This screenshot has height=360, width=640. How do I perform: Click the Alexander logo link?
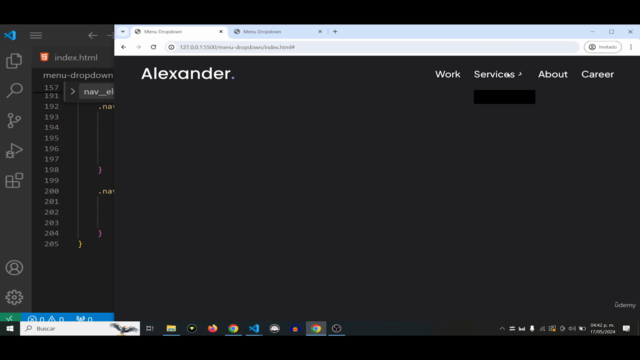click(188, 74)
